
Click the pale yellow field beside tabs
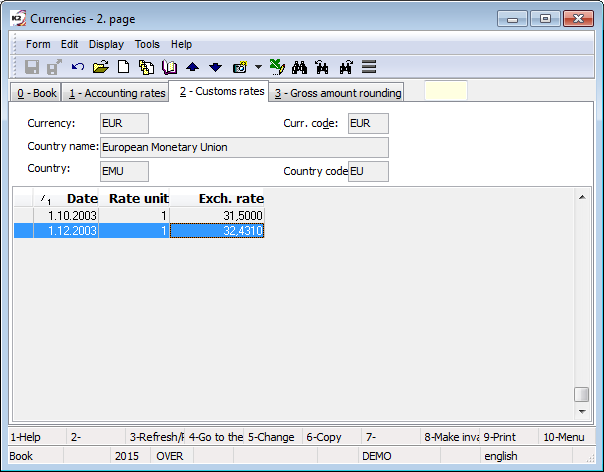[446, 91]
